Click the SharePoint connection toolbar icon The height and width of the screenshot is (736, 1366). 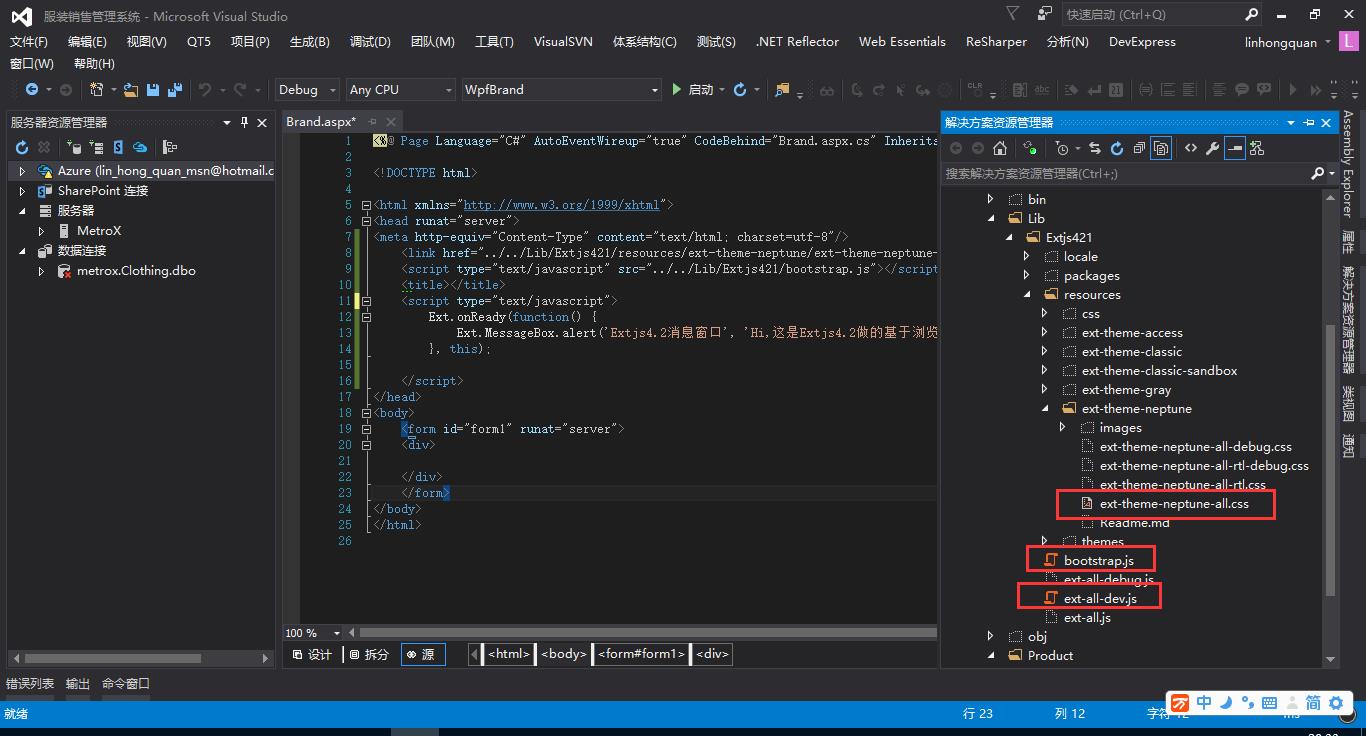coord(118,147)
